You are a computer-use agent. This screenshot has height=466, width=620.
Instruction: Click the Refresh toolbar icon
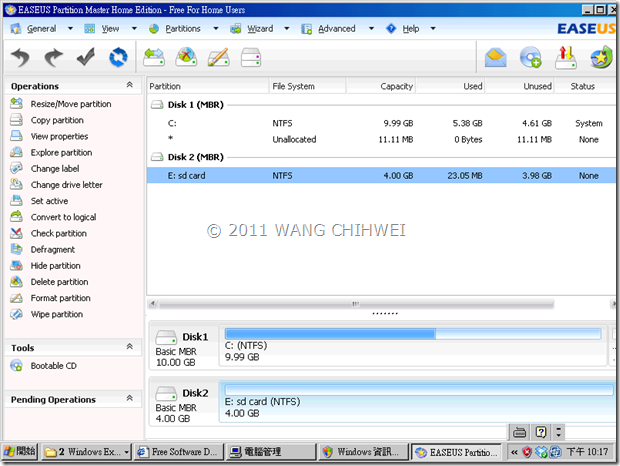(x=118, y=58)
